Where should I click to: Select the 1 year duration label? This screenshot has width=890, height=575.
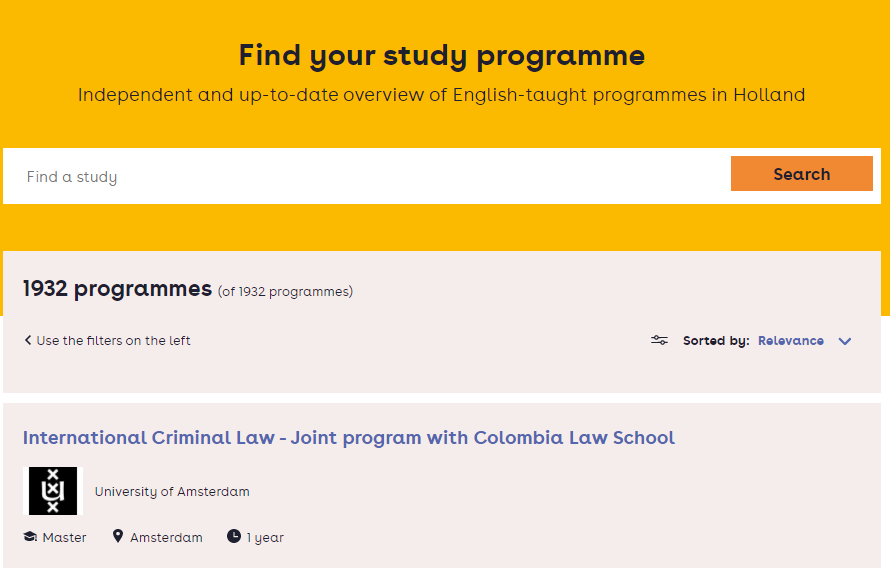tap(265, 537)
